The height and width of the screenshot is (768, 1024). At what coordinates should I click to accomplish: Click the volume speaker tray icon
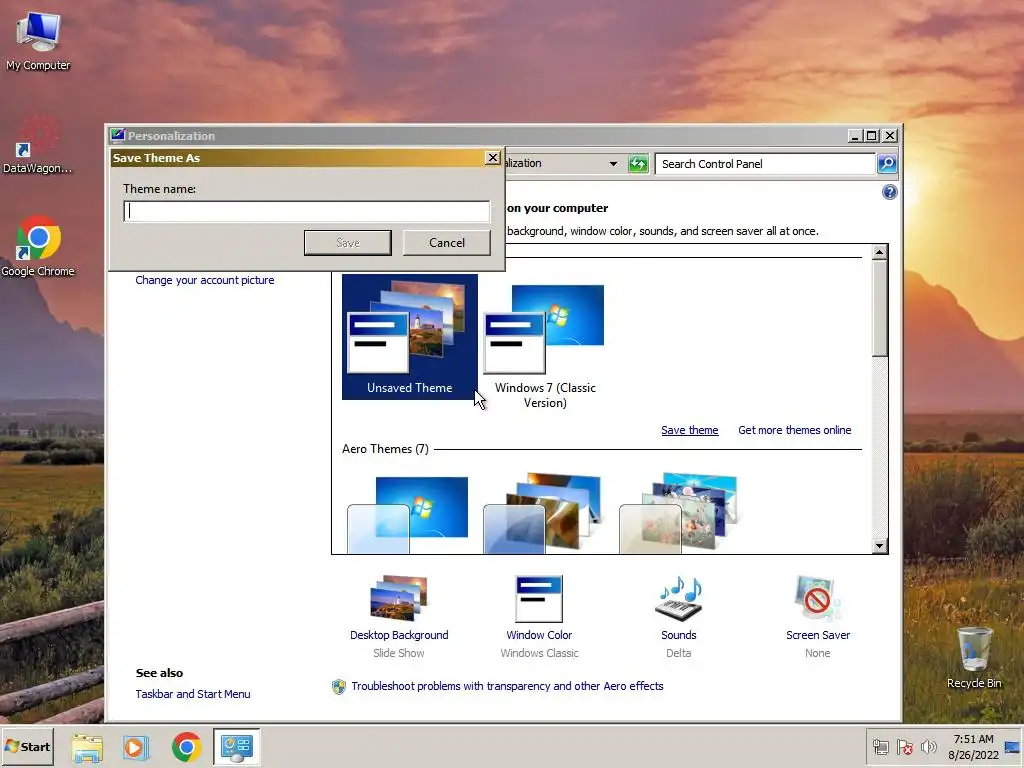point(928,748)
